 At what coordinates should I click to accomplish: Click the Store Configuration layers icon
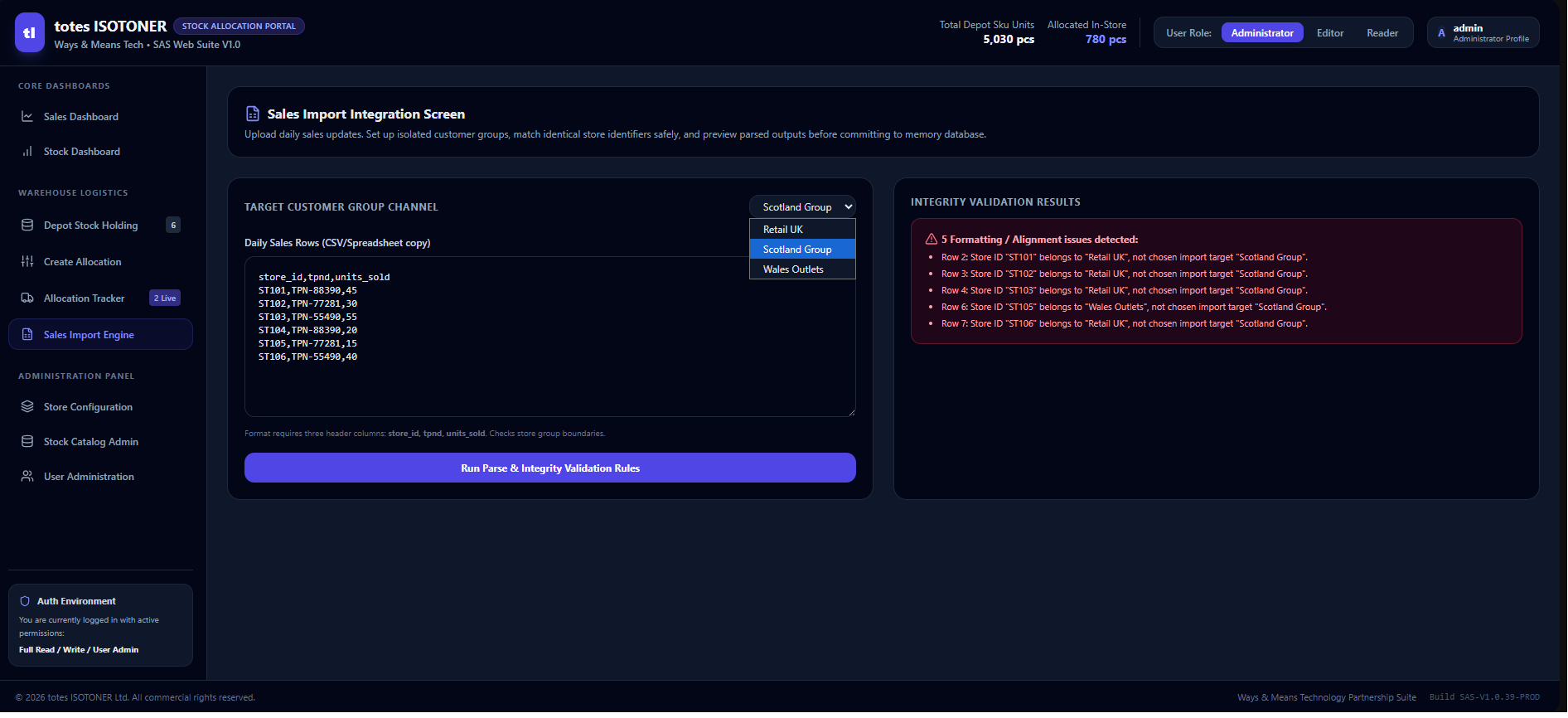(27, 407)
